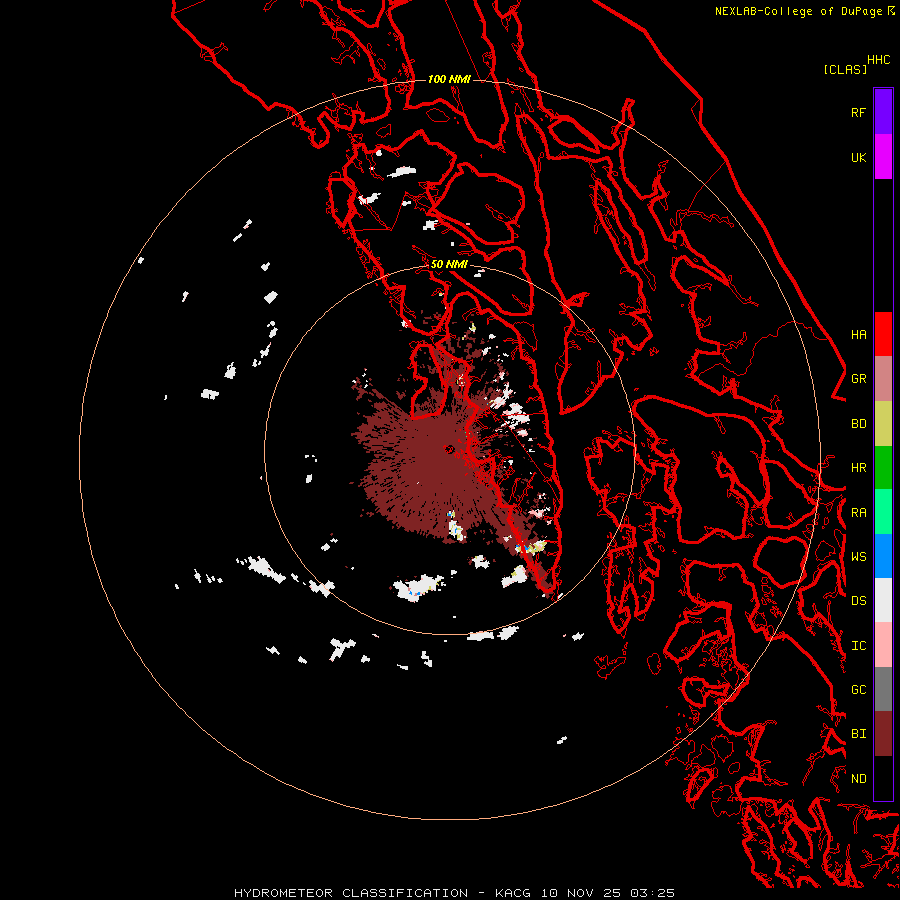The width and height of the screenshot is (900, 900).
Task: Click the UK legend label text
Action: (x=859, y=157)
